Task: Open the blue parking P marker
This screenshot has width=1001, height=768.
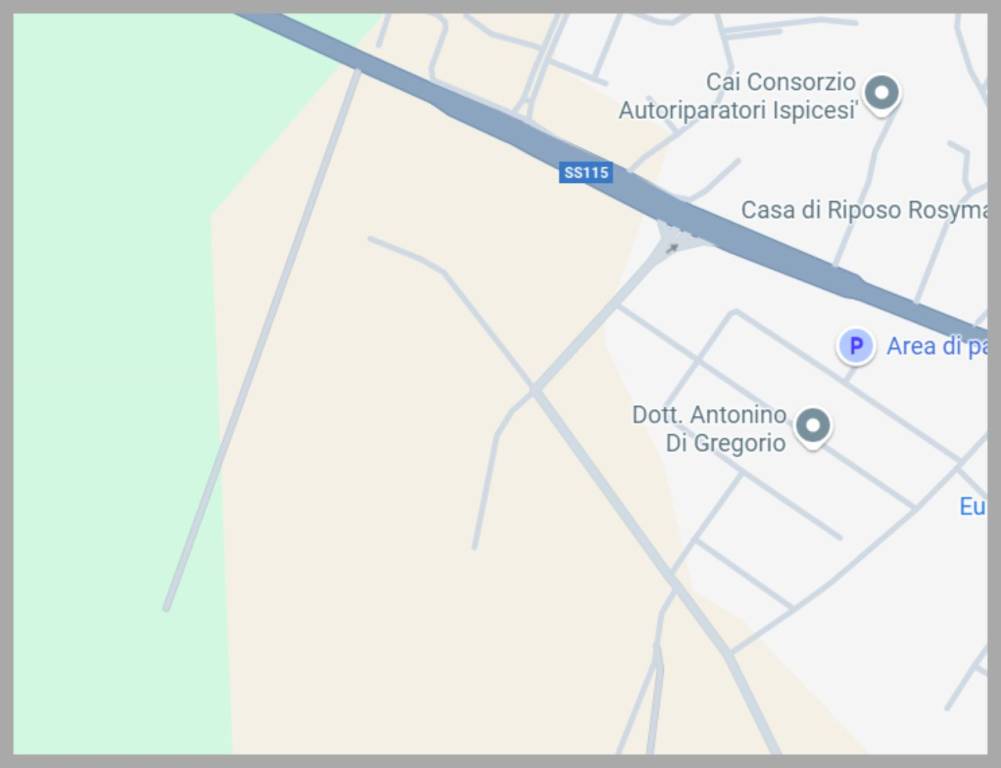Action: pyautogui.click(x=855, y=347)
